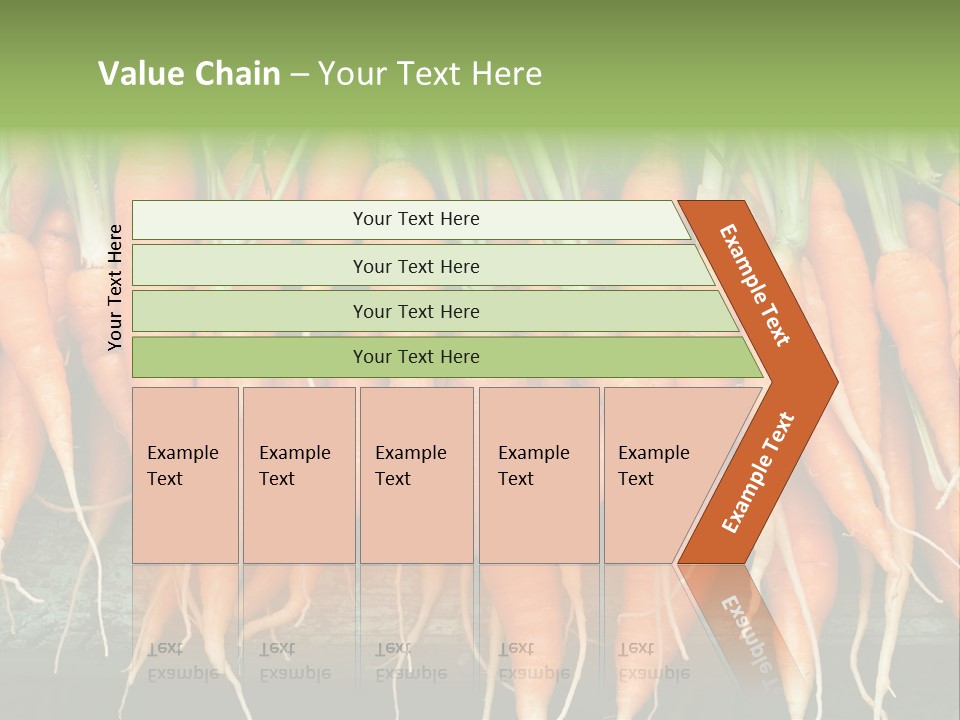Click the title's "Your Text Here" subtitle portion
960x720 pixels.
click(430, 74)
